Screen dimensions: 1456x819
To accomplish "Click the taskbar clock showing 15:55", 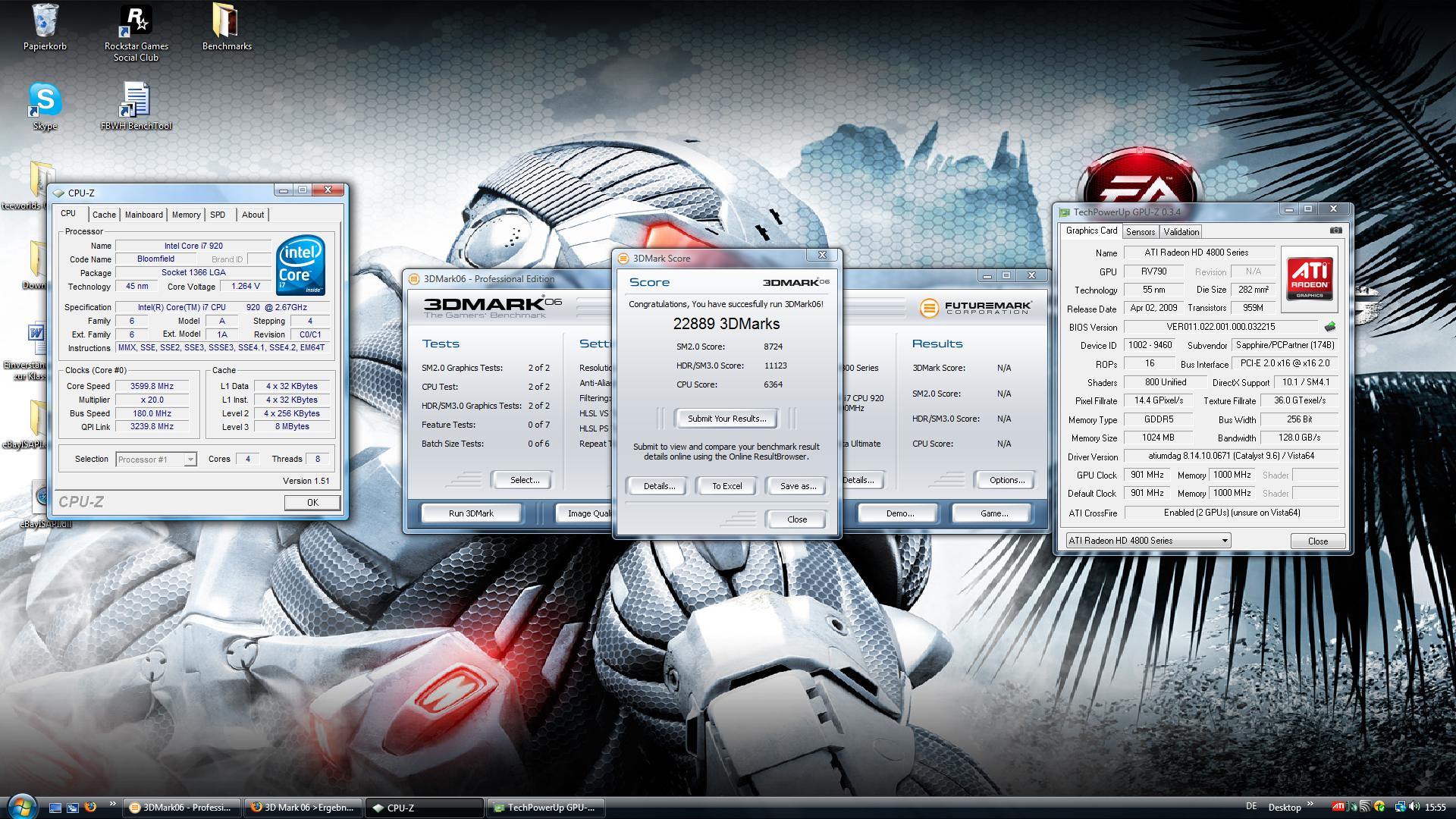I will tap(1435, 807).
